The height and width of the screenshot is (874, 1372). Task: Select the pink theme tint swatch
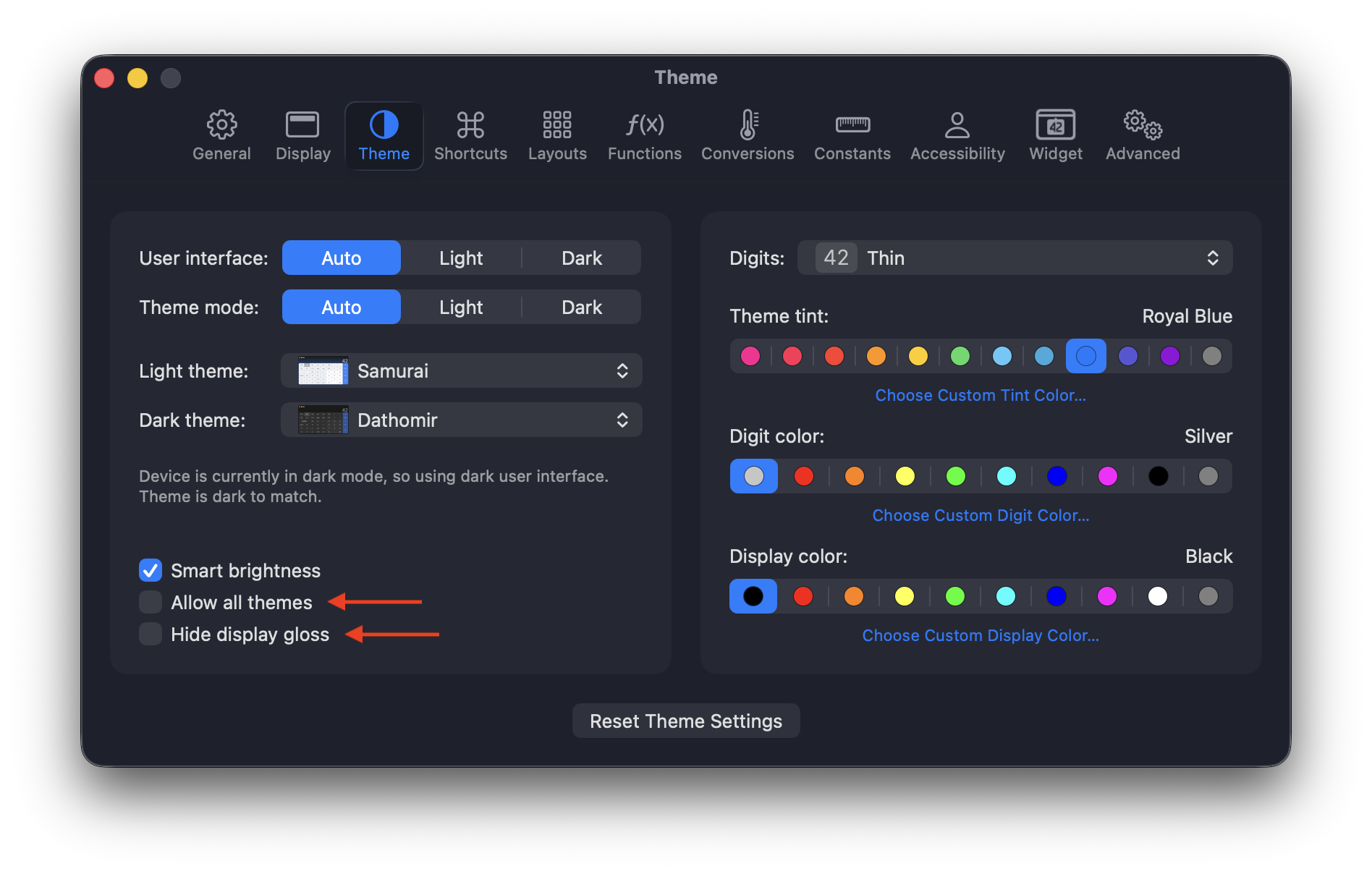(750, 356)
